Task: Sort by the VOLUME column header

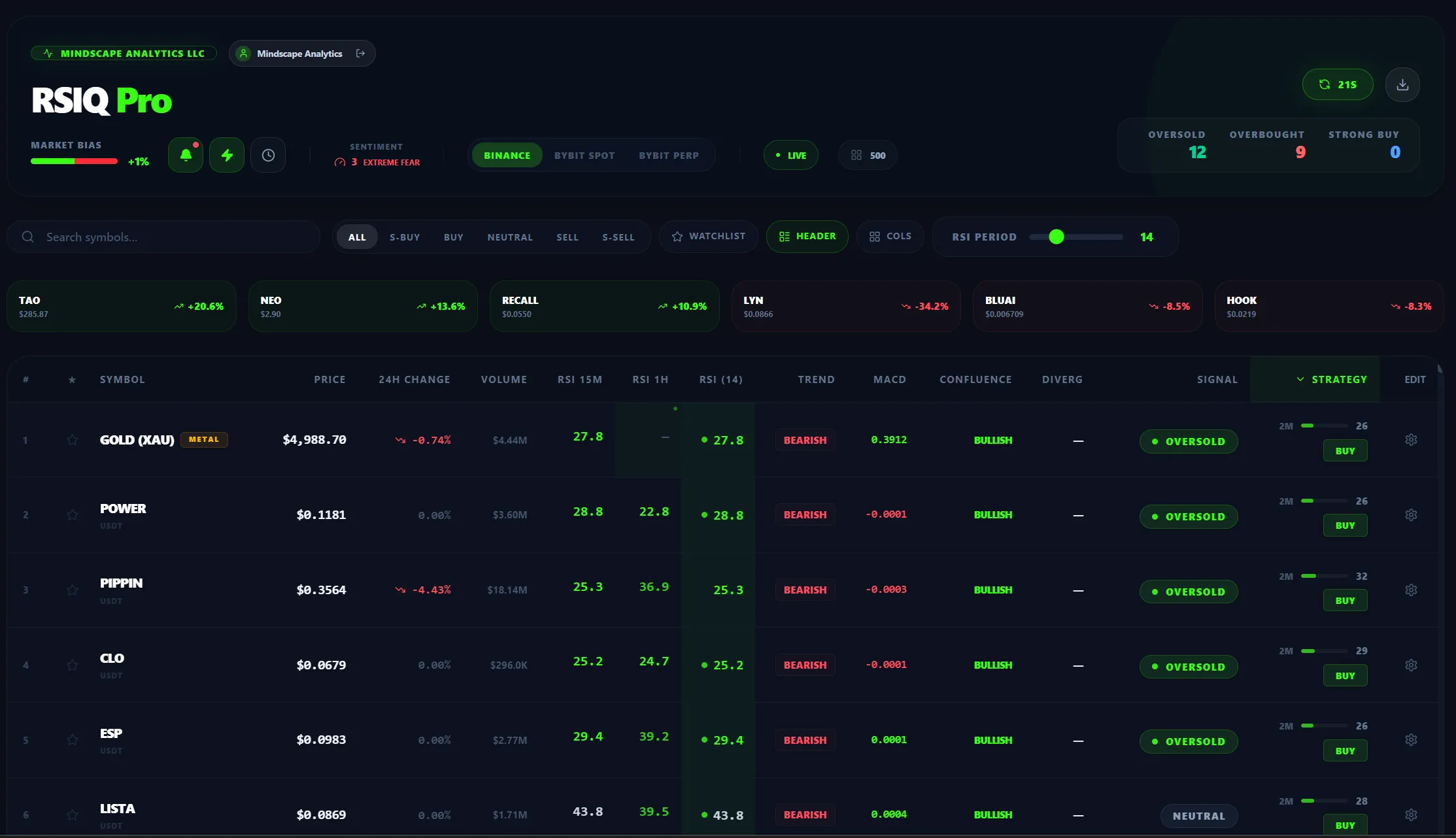Action: click(x=504, y=380)
